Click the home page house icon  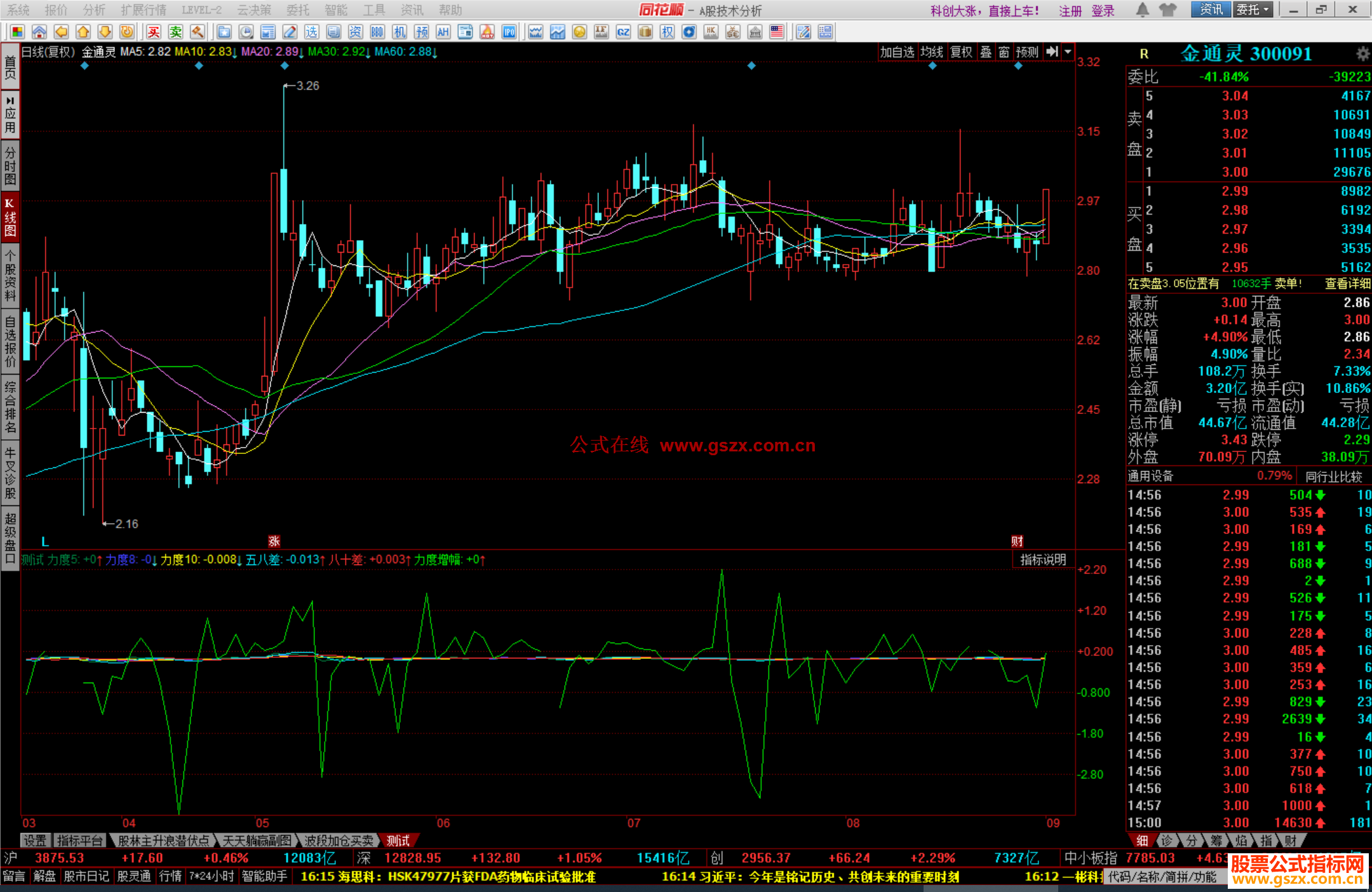tap(39, 32)
